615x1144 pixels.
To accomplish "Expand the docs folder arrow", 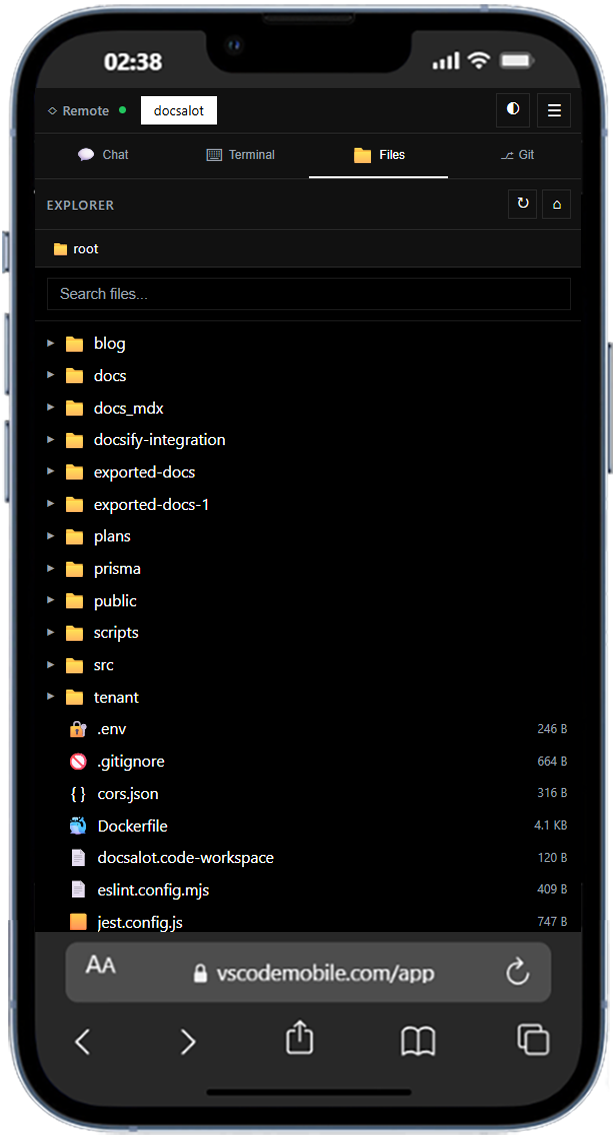I will [x=50, y=375].
